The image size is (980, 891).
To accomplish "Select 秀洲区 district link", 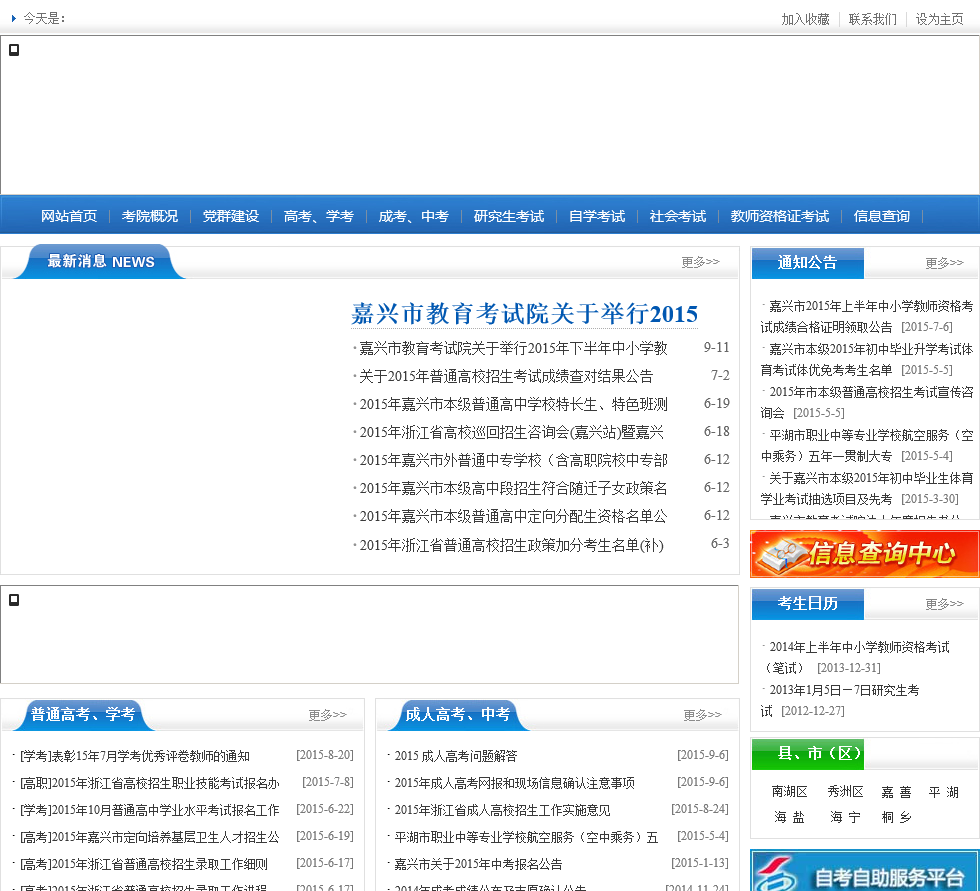I will click(x=846, y=792).
